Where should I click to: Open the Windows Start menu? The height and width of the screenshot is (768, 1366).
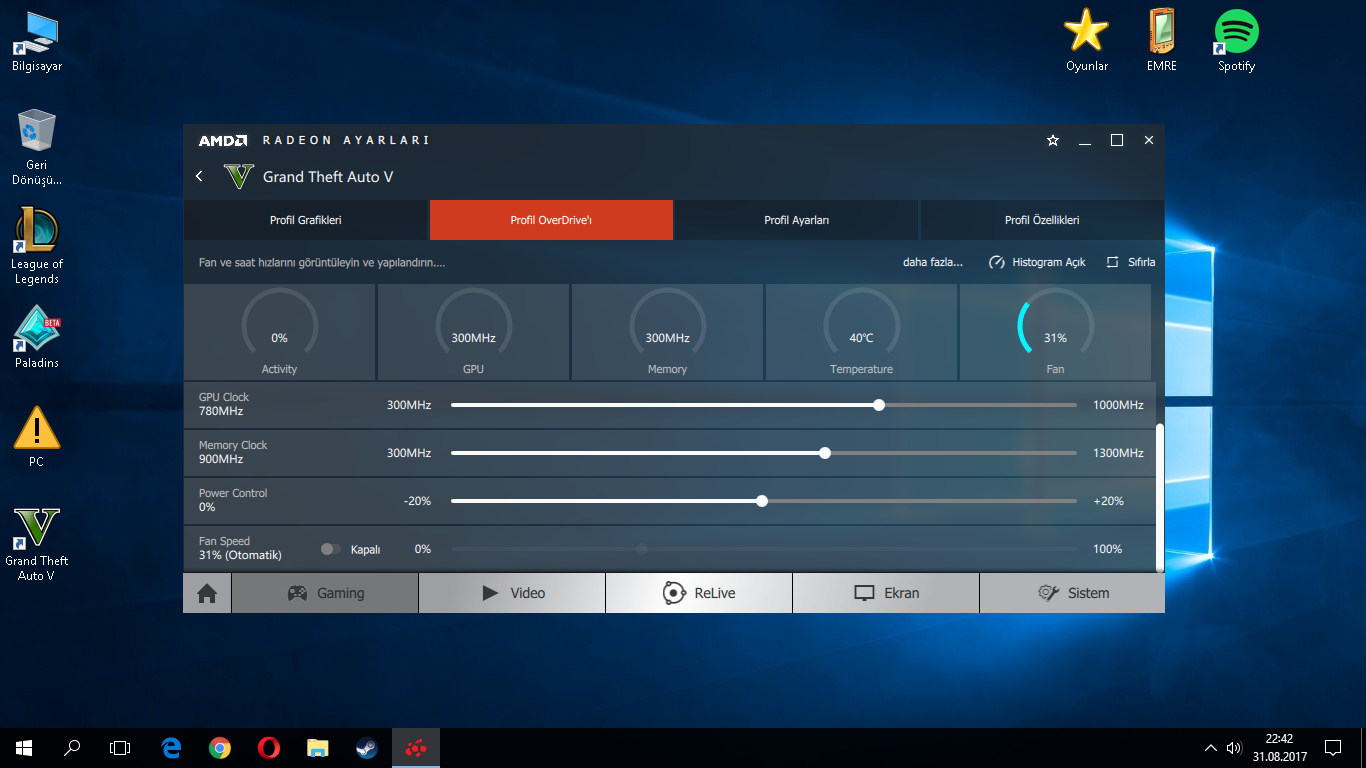[24, 747]
